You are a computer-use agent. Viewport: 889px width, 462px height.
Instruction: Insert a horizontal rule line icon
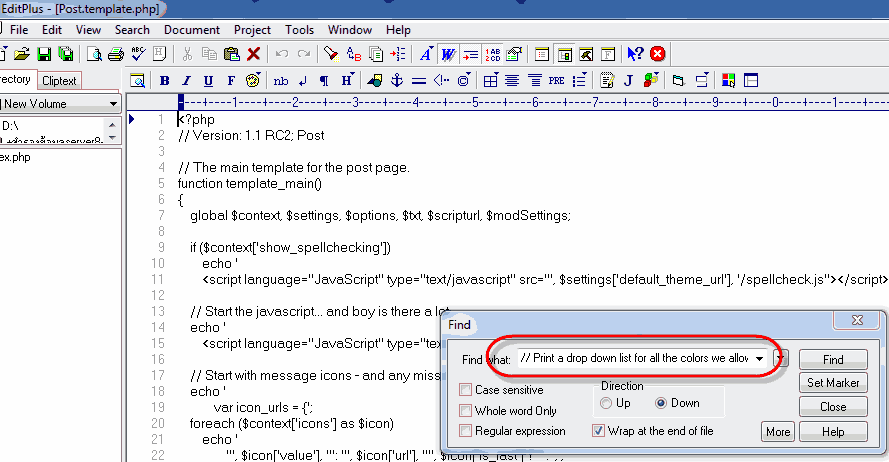pyautogui.click(x=419, y=80)
